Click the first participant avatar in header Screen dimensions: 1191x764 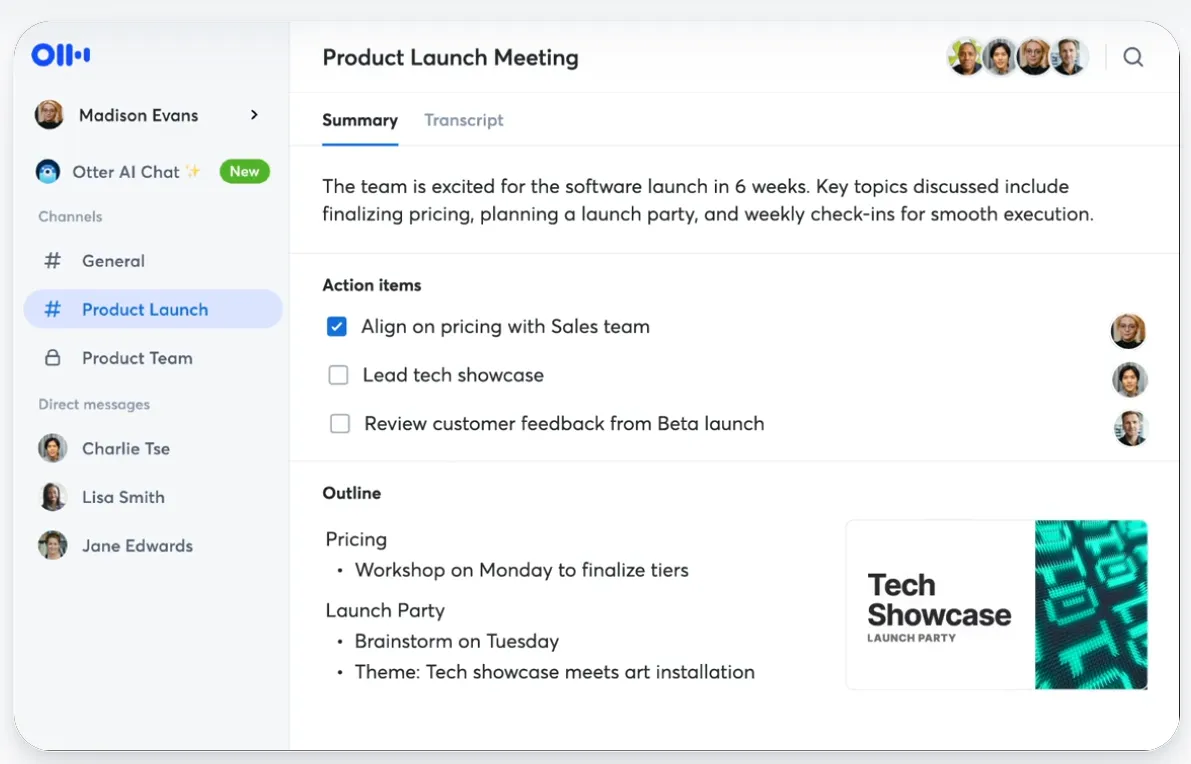pos(965,57)
